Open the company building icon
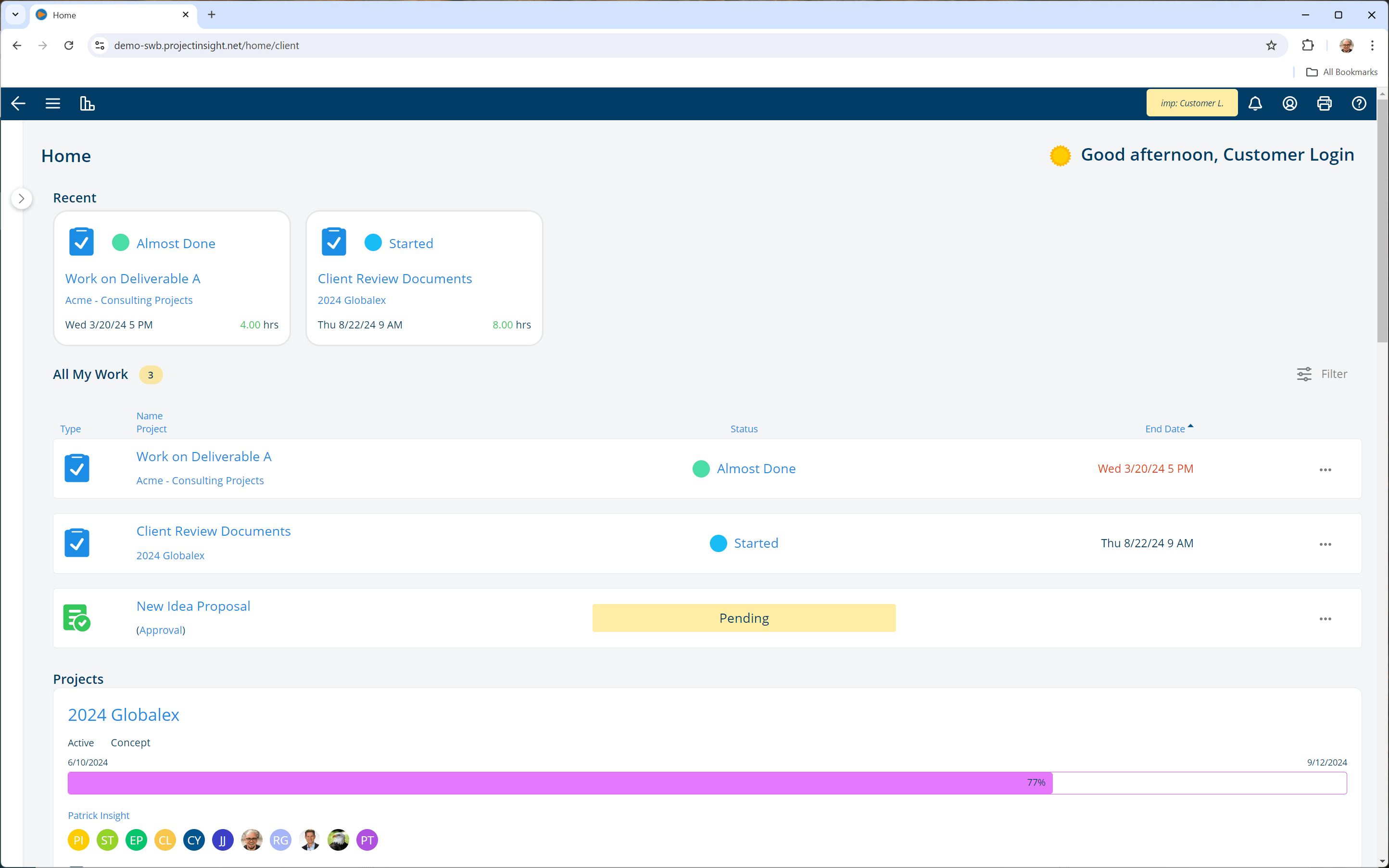The height and width of the screenshot is (868, 1389). 87,103
